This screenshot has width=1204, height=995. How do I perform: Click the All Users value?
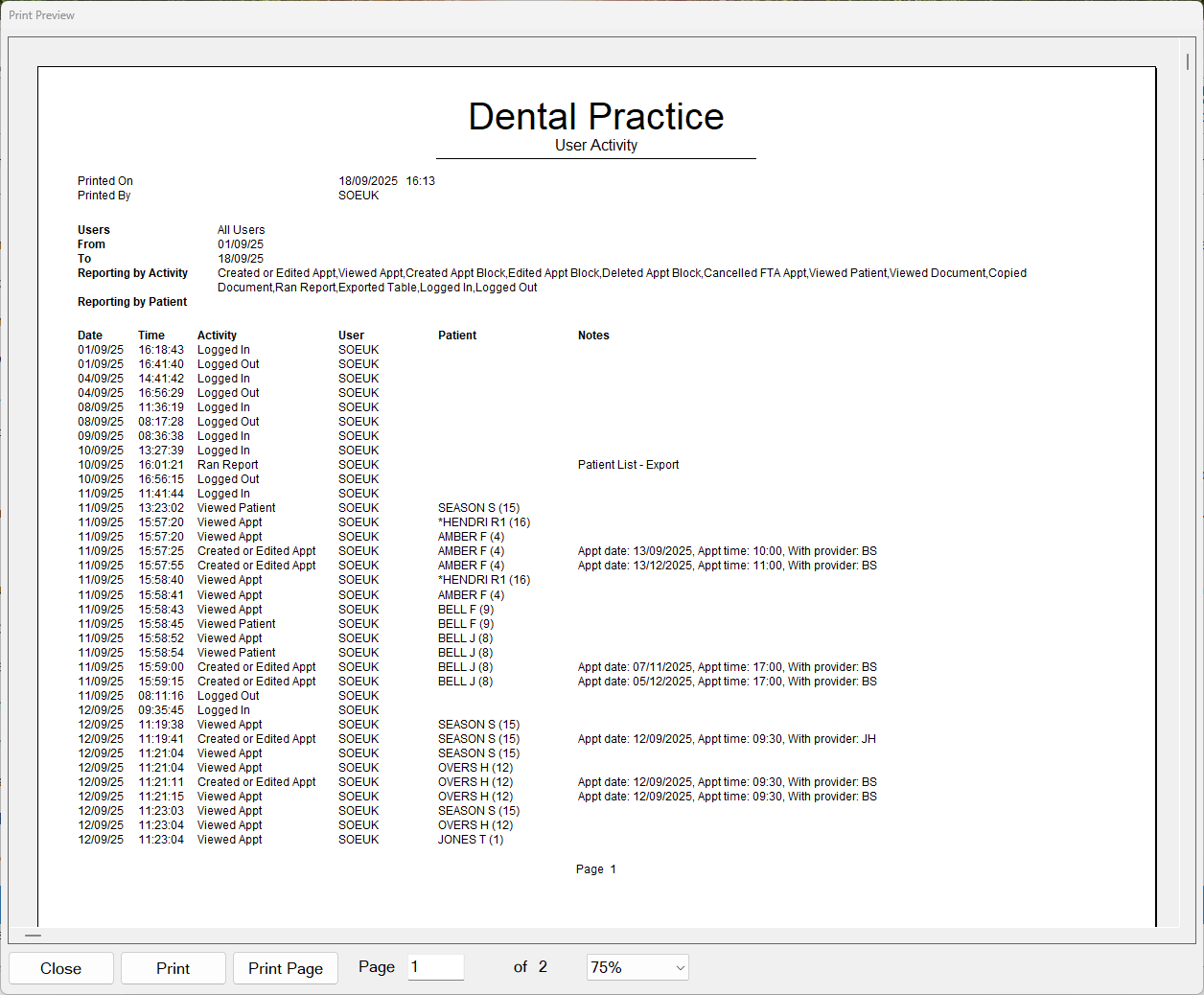241,230
